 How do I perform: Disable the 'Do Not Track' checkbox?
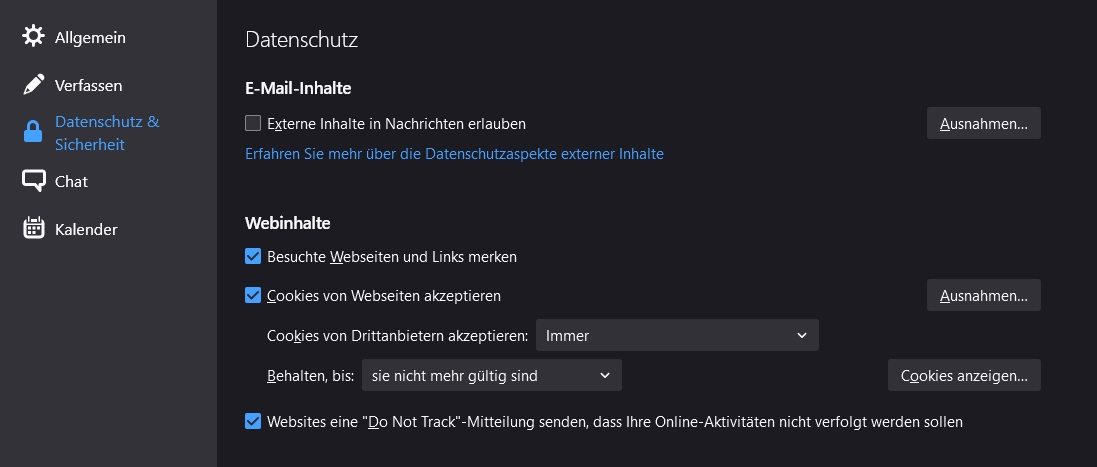(253, 422)
